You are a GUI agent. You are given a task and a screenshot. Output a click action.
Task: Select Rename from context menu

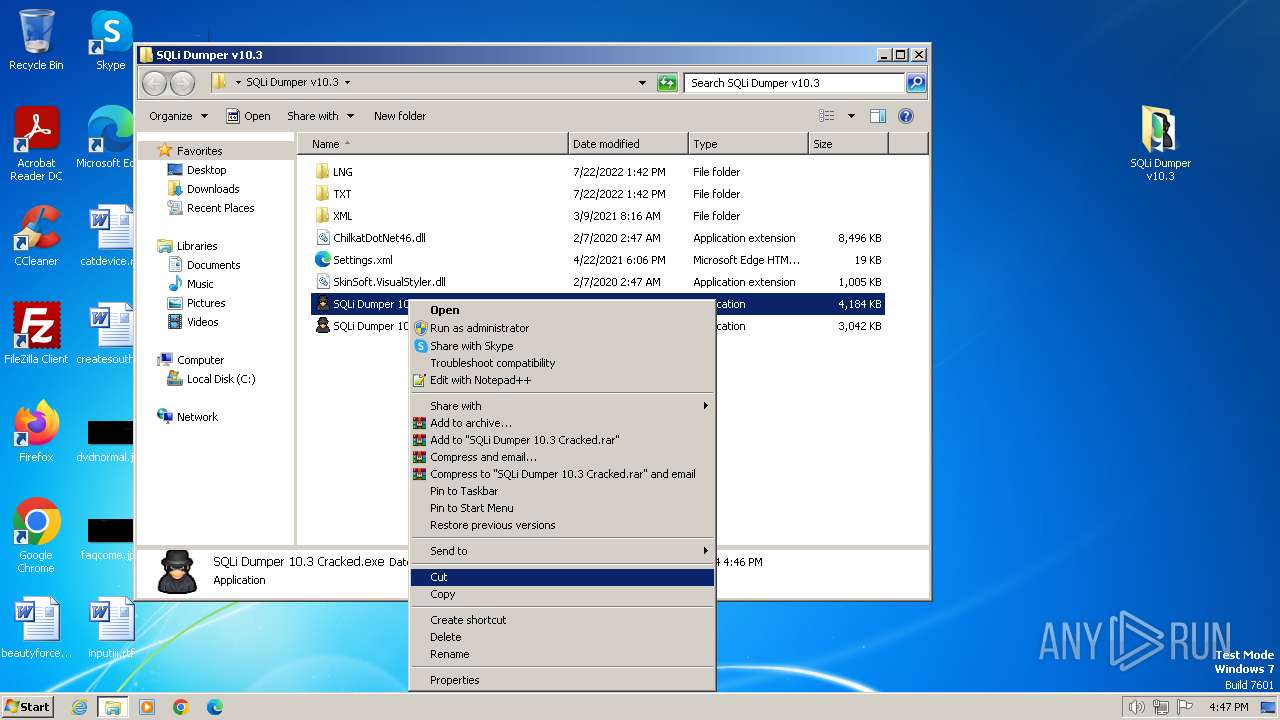click(x=562, y=654)
